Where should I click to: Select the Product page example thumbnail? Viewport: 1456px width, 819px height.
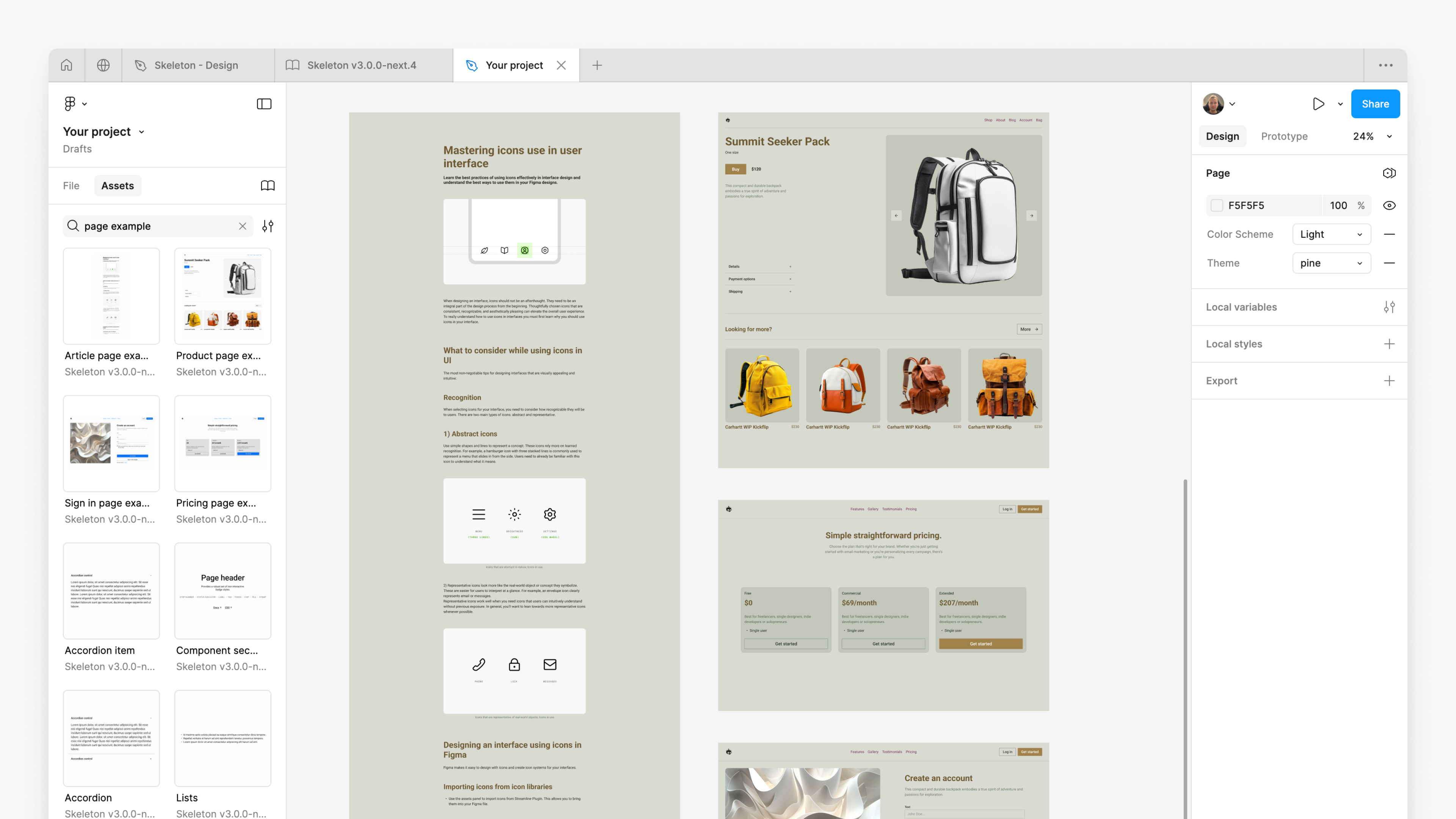click(x=223, y=296)
